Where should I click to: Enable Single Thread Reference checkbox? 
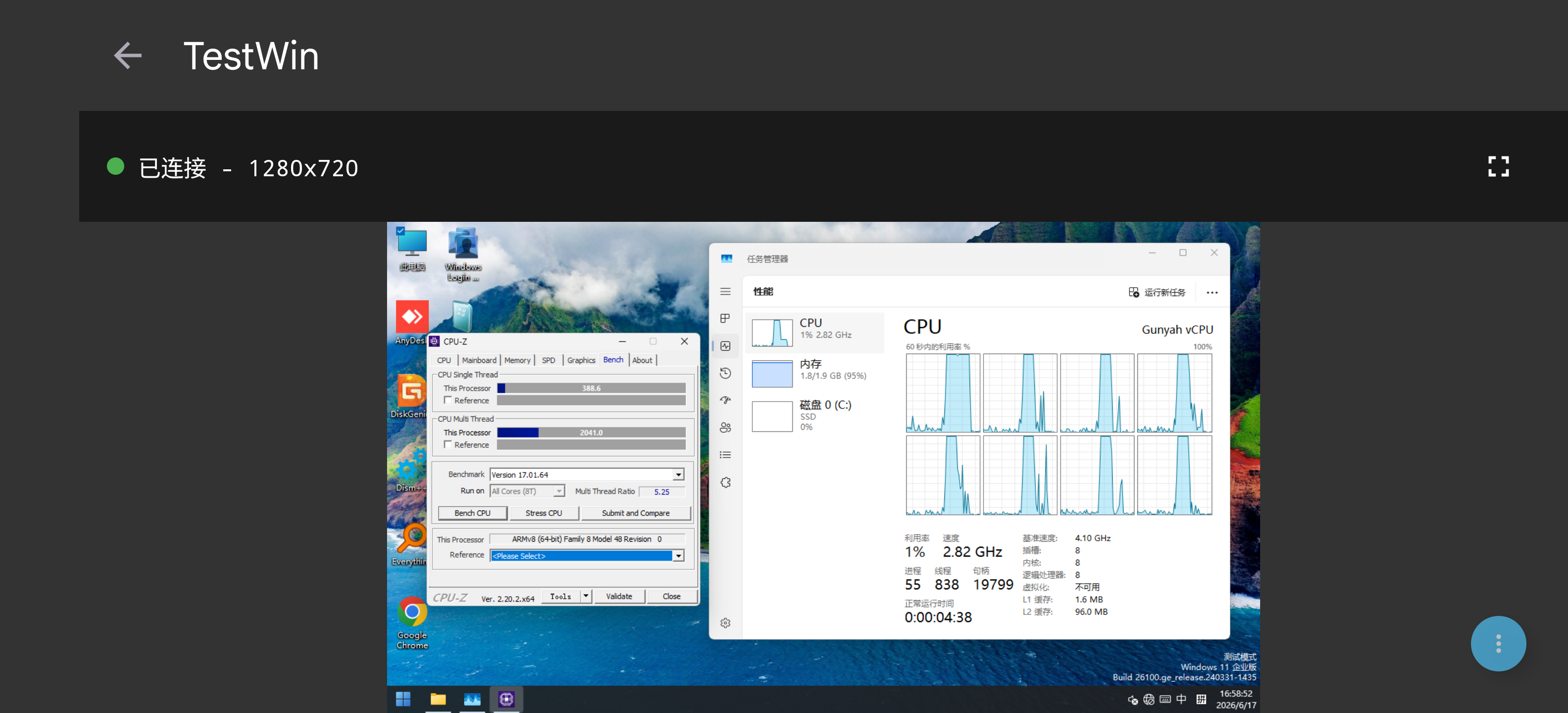tap(448, 400)
